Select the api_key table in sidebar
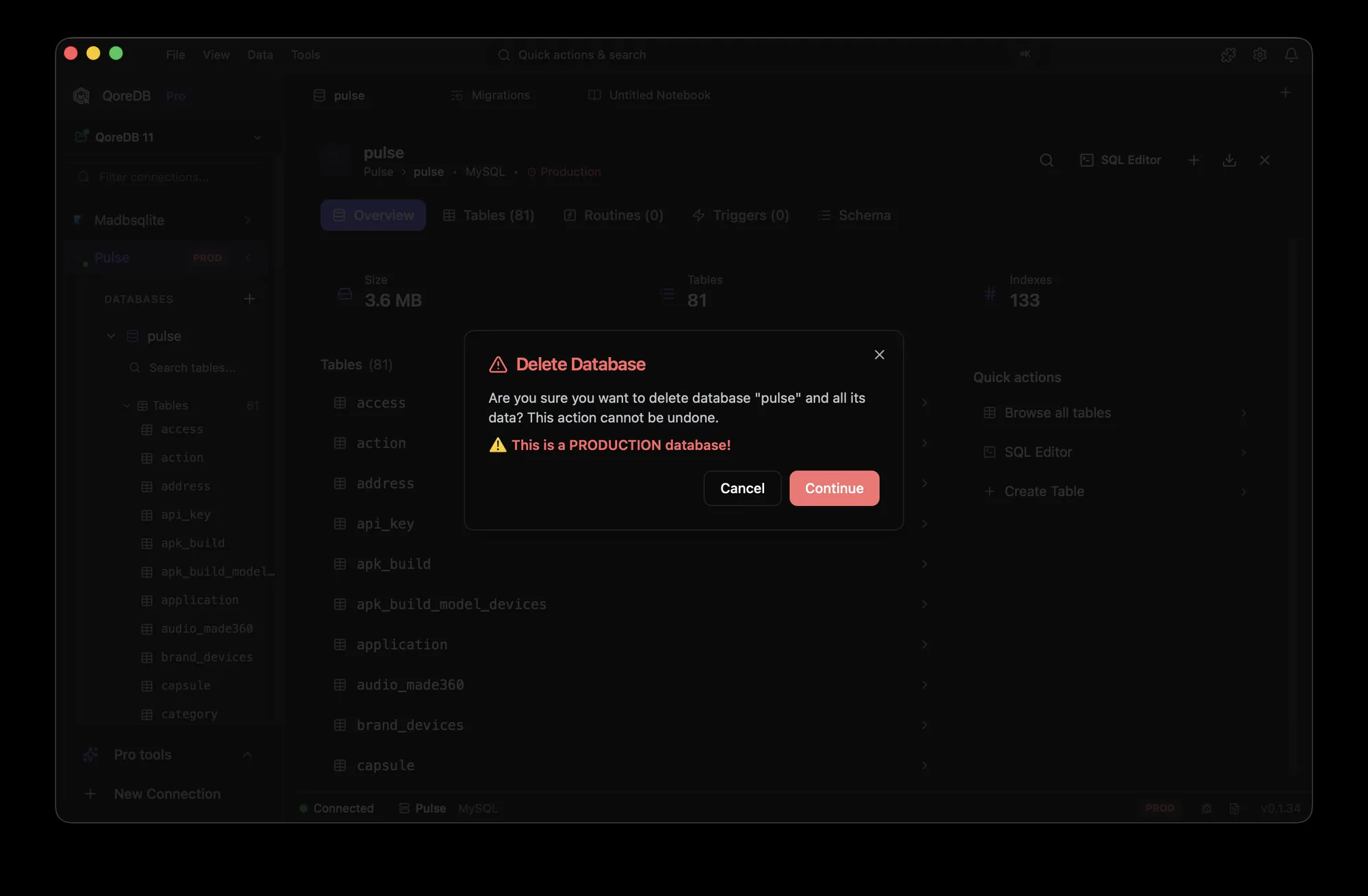The height and width of the screenshot is (896, 1368). pyautogui.click(x=185, y=514)
